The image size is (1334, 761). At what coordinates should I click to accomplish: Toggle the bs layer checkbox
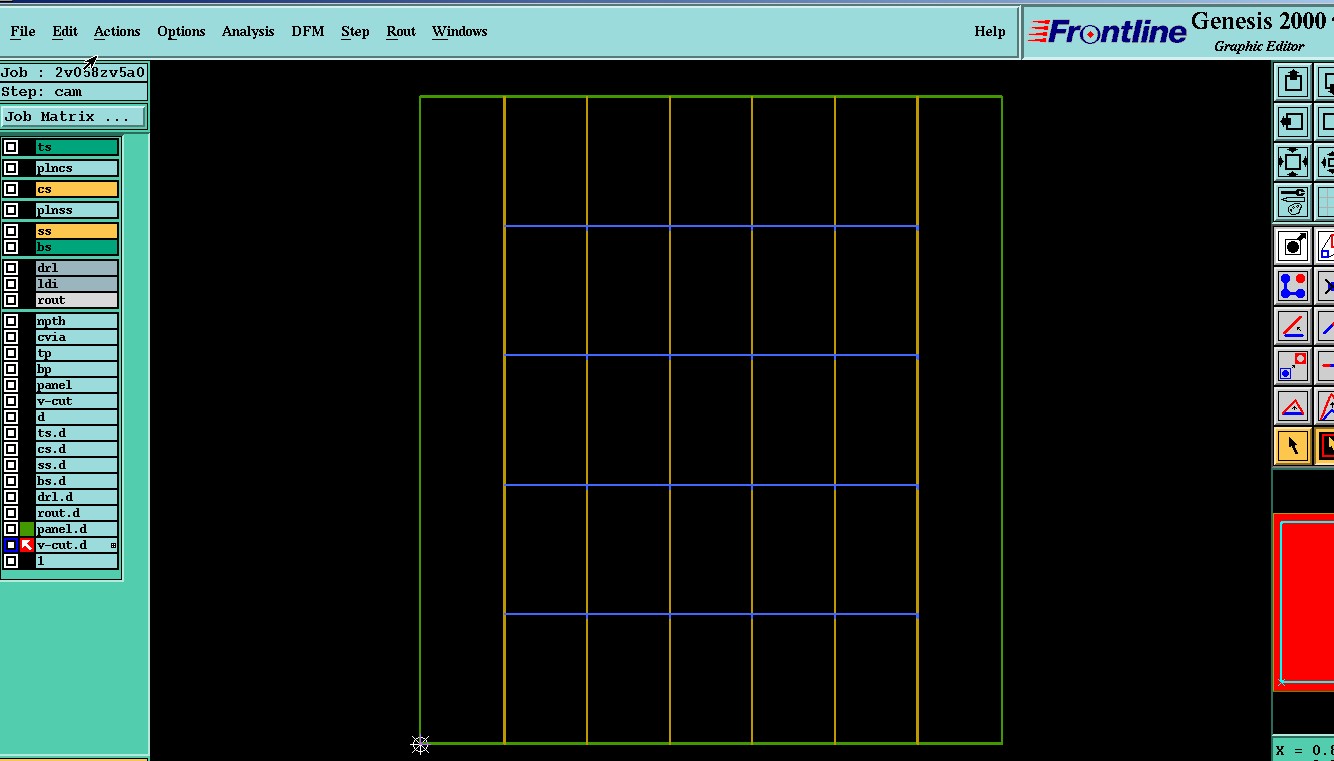pos(11,247)
